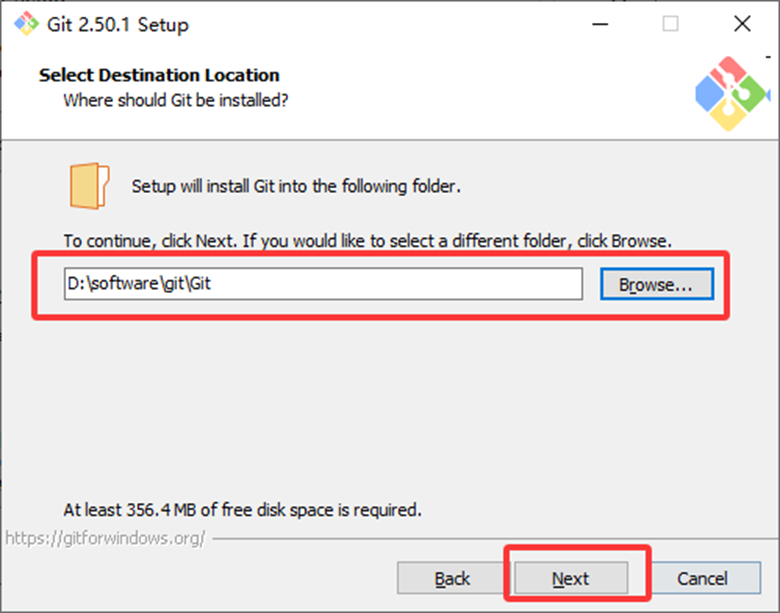780x613 pixels.
Task: Click the disabled maximize window button
Action: coord(671,24)
